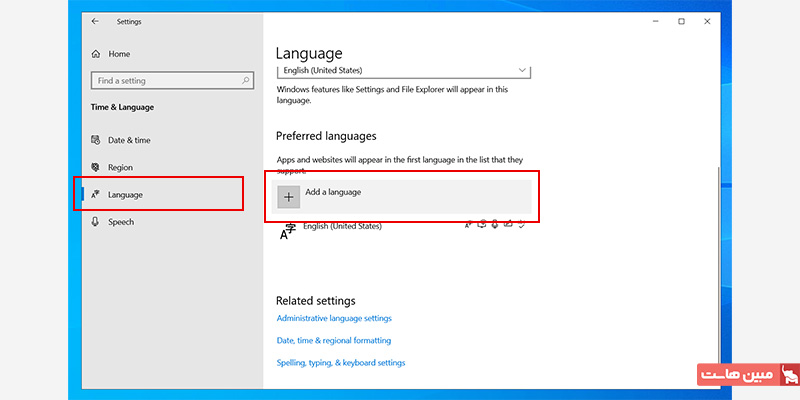Click the search magnifier icon

tap(245, 81)
